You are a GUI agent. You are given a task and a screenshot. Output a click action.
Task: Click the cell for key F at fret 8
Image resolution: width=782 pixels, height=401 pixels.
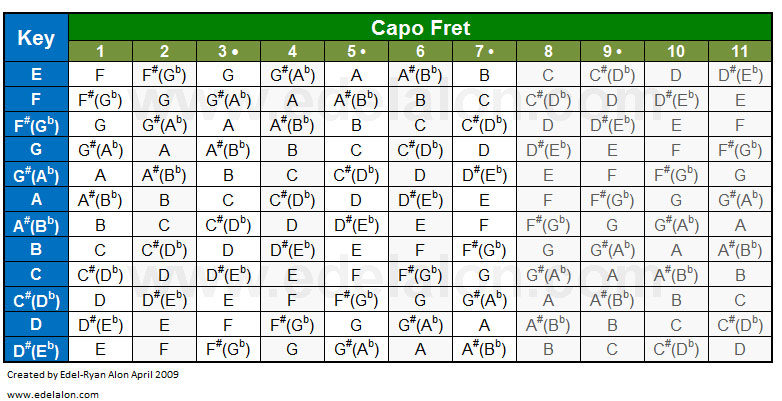point(548,99)
